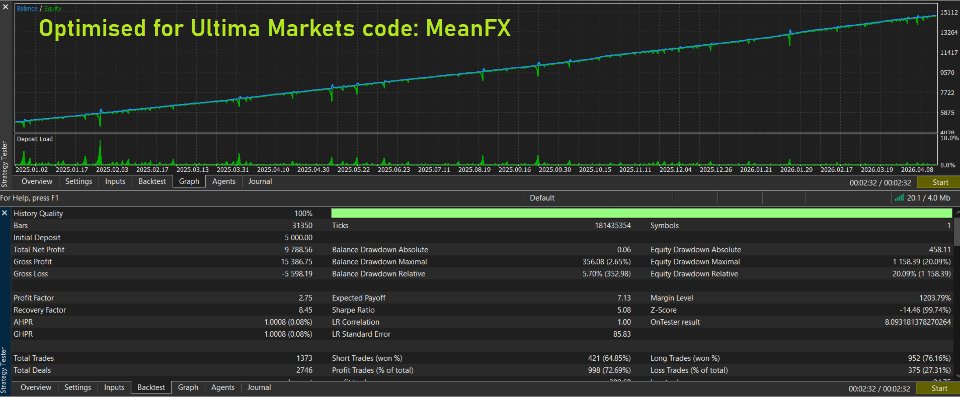This screenshot has height=397, width=960.
Task: Open Inputs tab in statistics panel
Action: point(114,387)
